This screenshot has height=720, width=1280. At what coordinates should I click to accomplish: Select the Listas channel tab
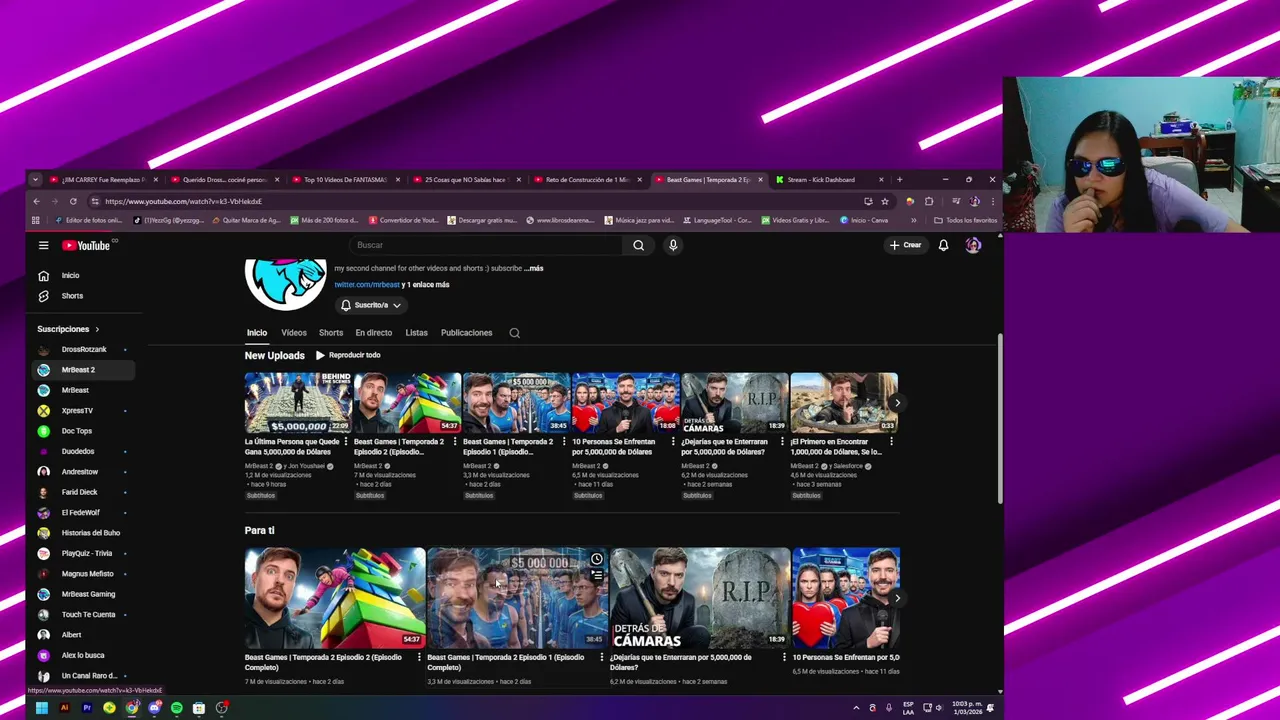point(417,333)
